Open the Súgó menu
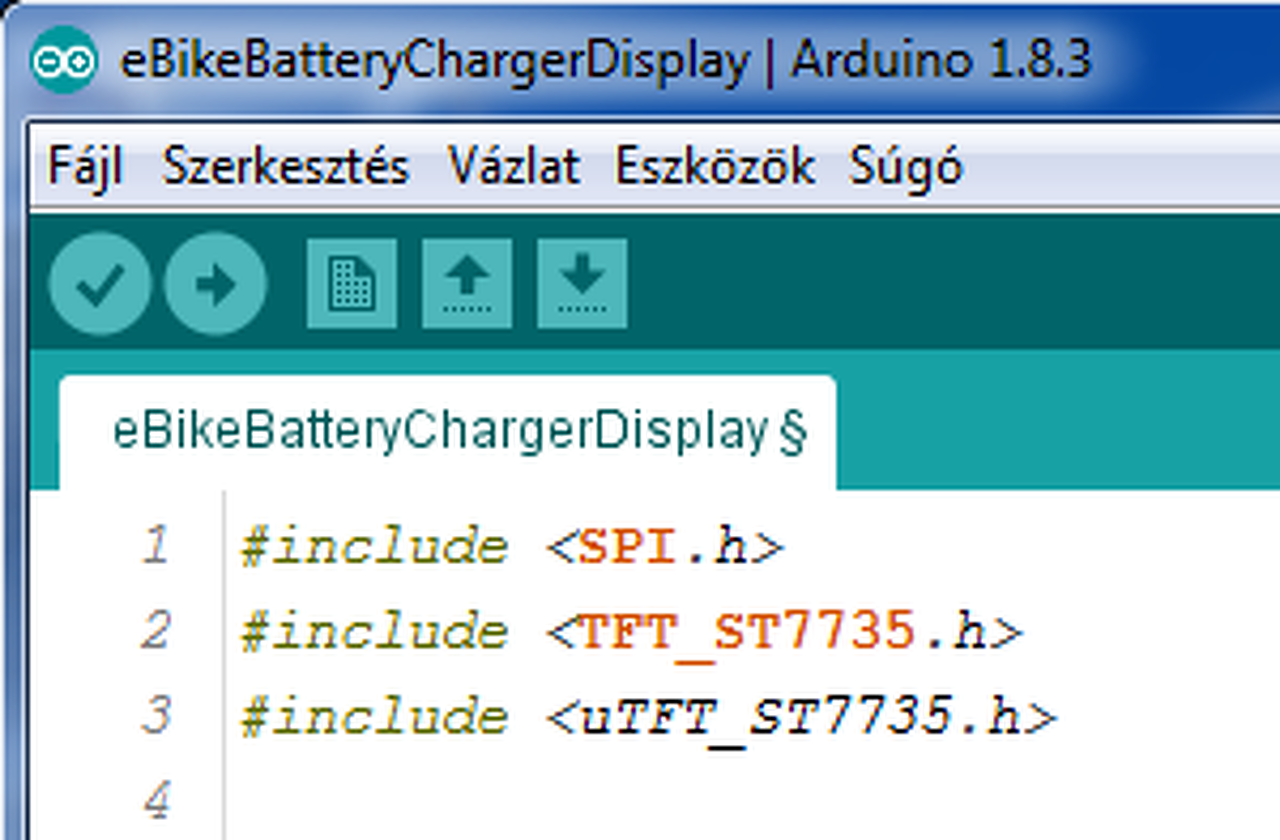Screen dimensions: 1280x840 click(906, 166)
